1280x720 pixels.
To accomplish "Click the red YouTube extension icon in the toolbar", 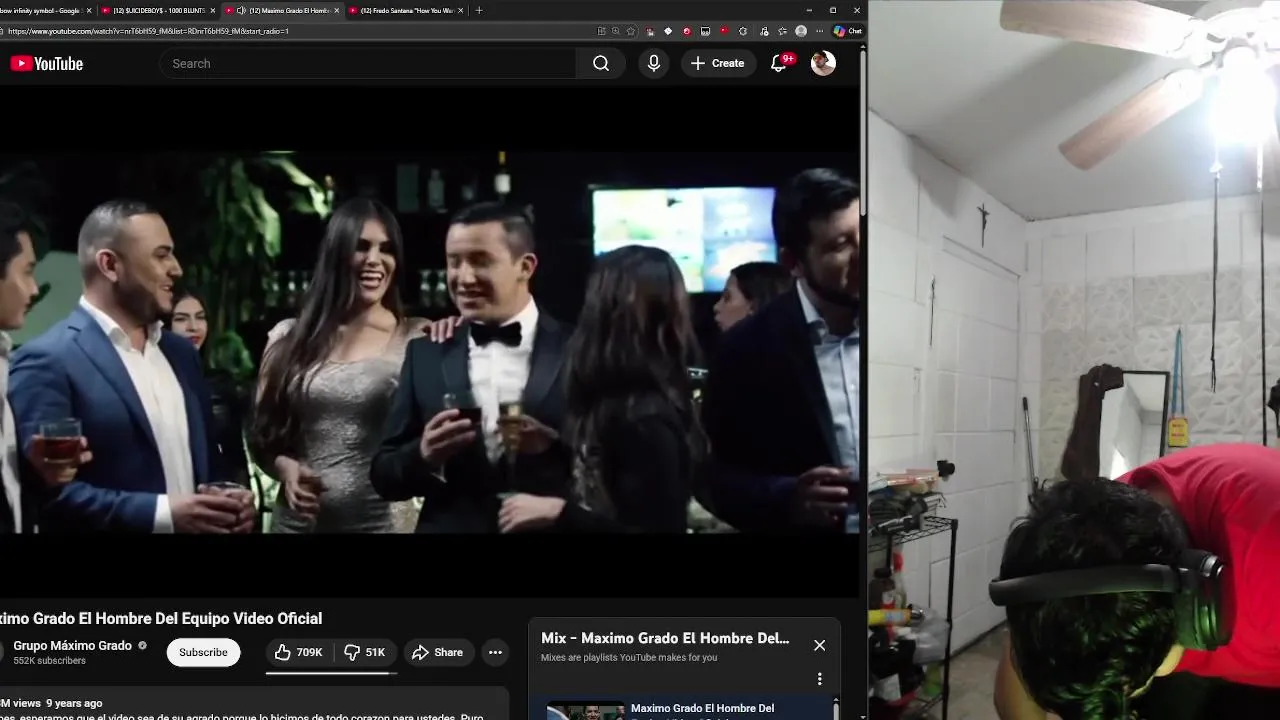I will (x=724, y=31).
